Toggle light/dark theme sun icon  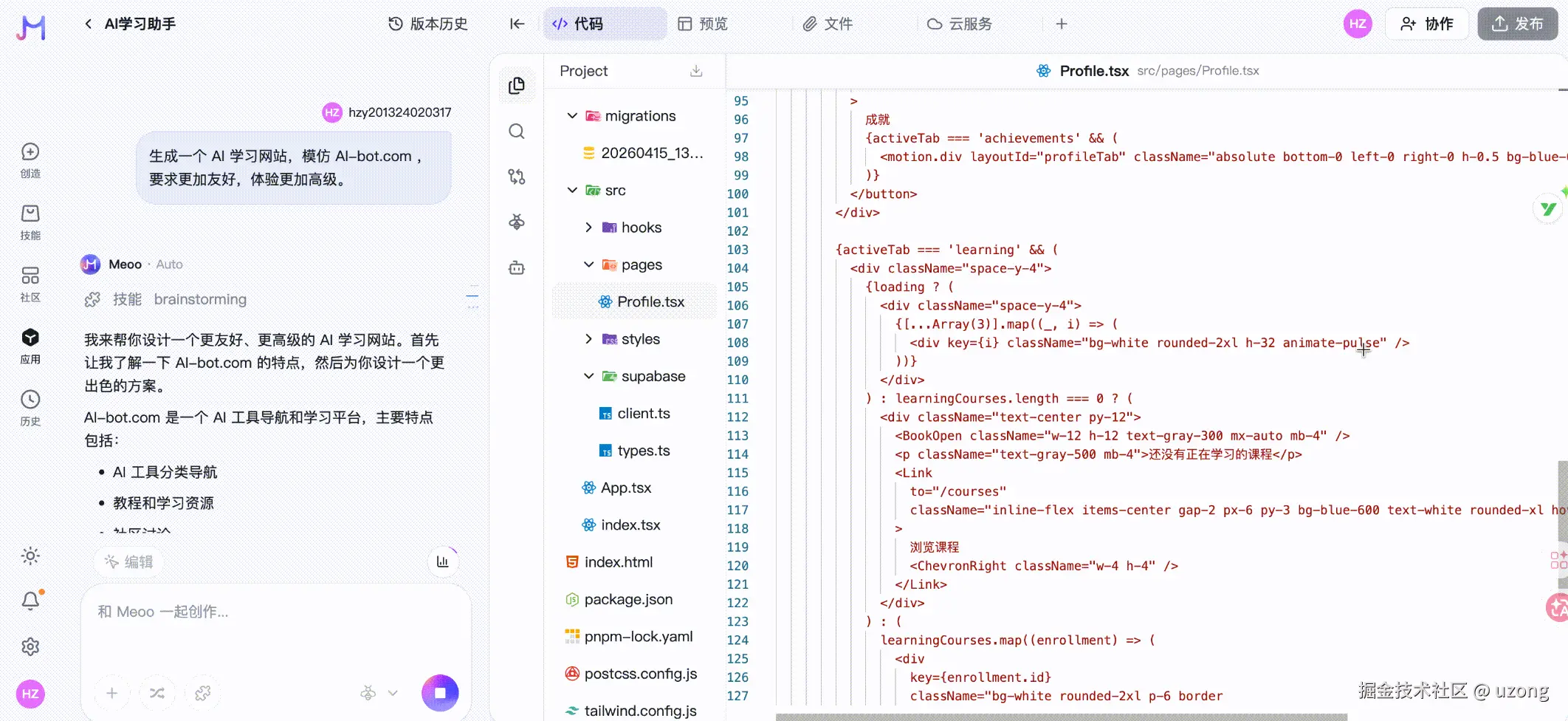point(30,556)
